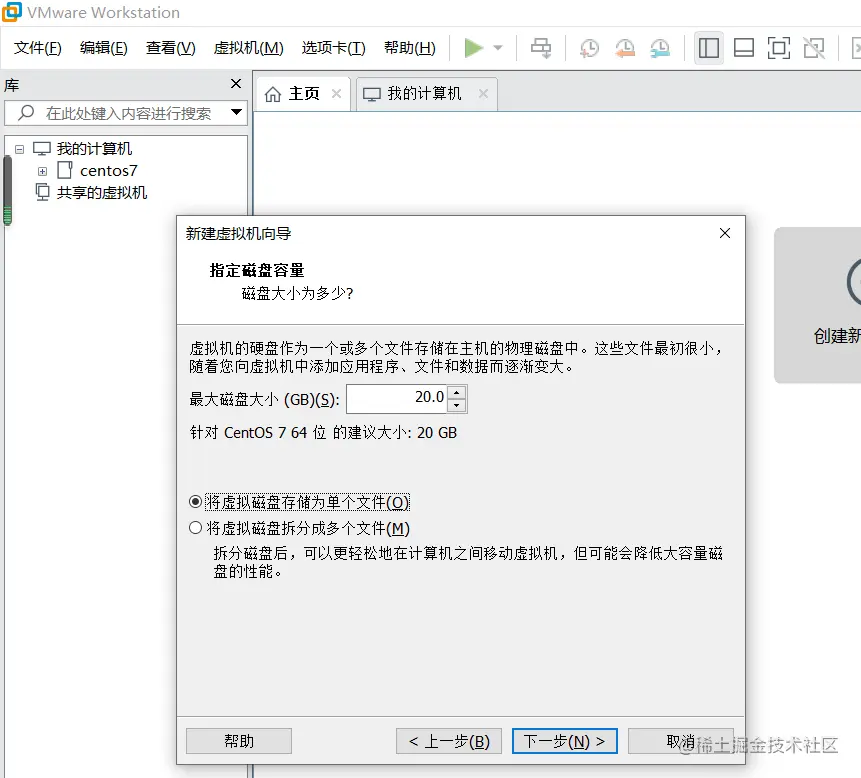Viewport: 861px width, 778px height.
Task: Open the 选项卡(T) menu
Action: tap(333, 48)
